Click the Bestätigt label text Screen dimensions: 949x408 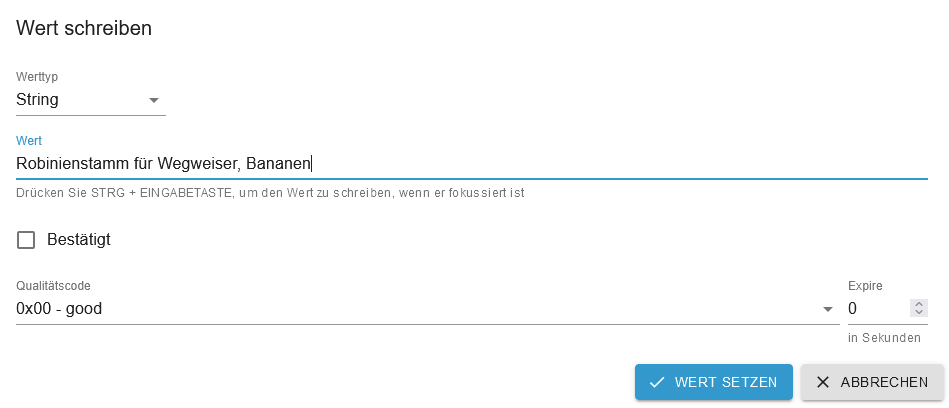[x=79, y=240]
